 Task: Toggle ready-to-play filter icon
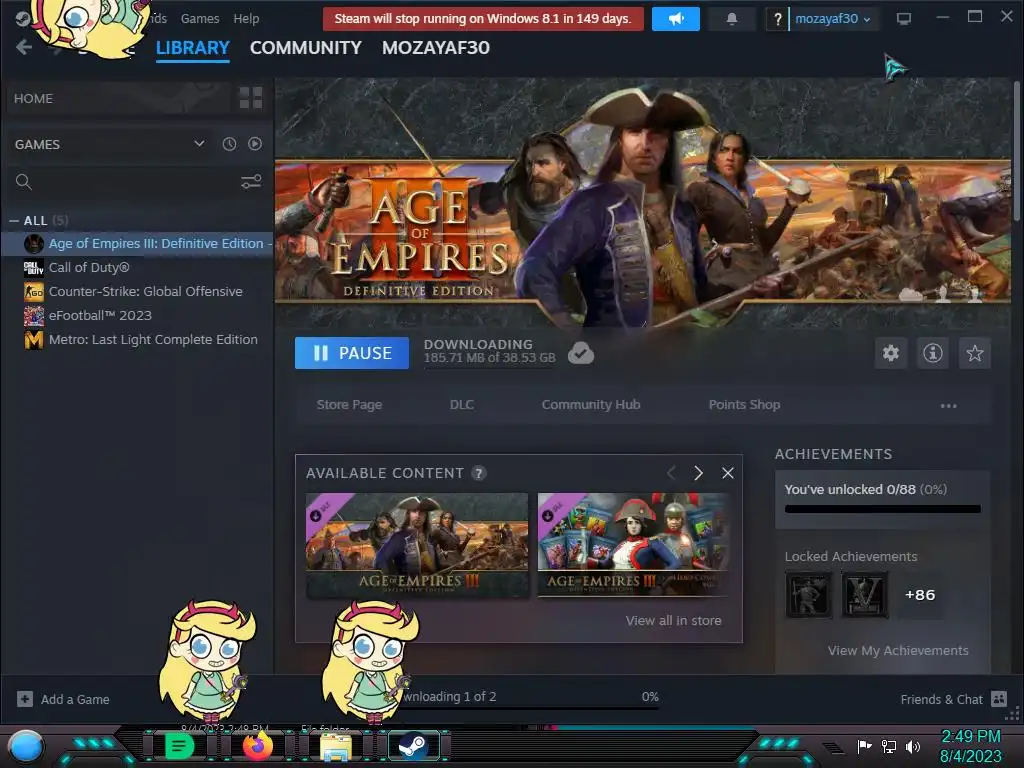(255, 144)
